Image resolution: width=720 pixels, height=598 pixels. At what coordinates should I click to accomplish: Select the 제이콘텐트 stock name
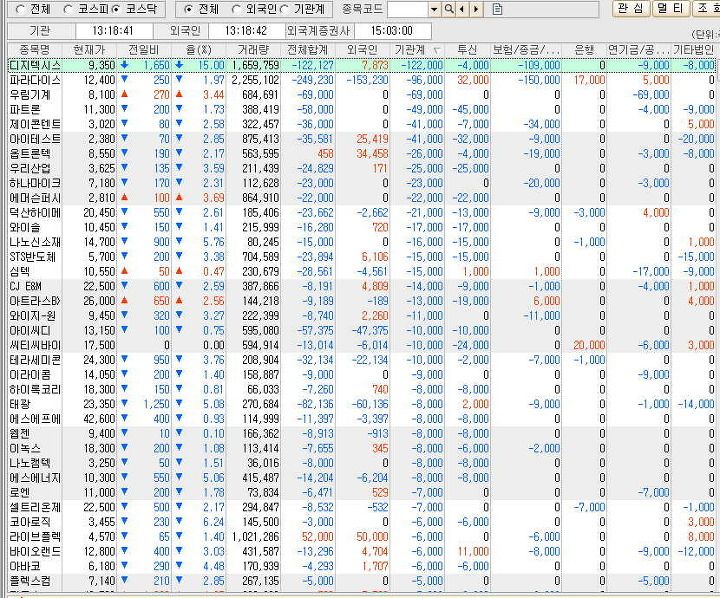(x=35, y=124)
